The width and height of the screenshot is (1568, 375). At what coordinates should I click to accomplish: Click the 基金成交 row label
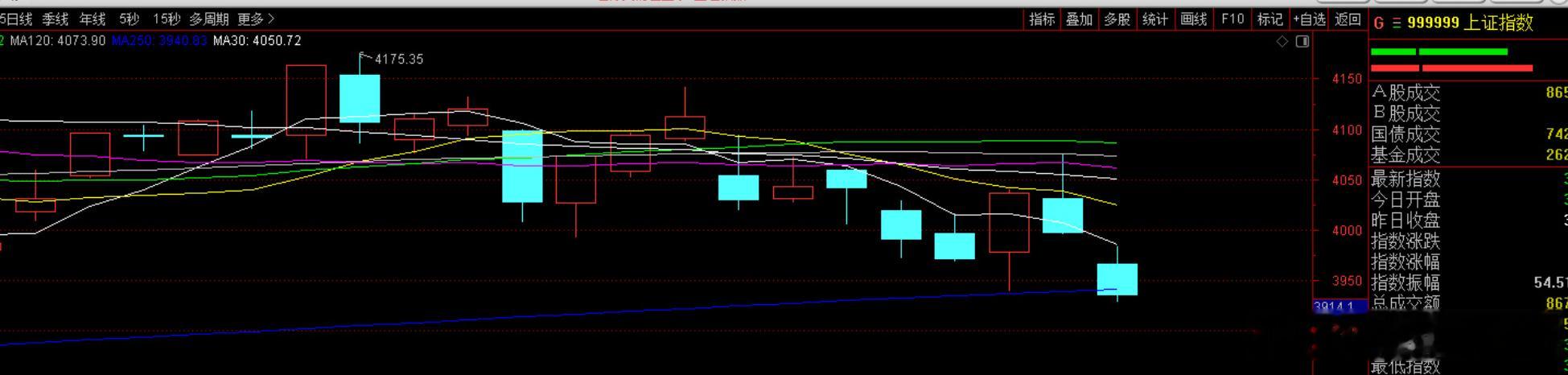(1406, 155)
